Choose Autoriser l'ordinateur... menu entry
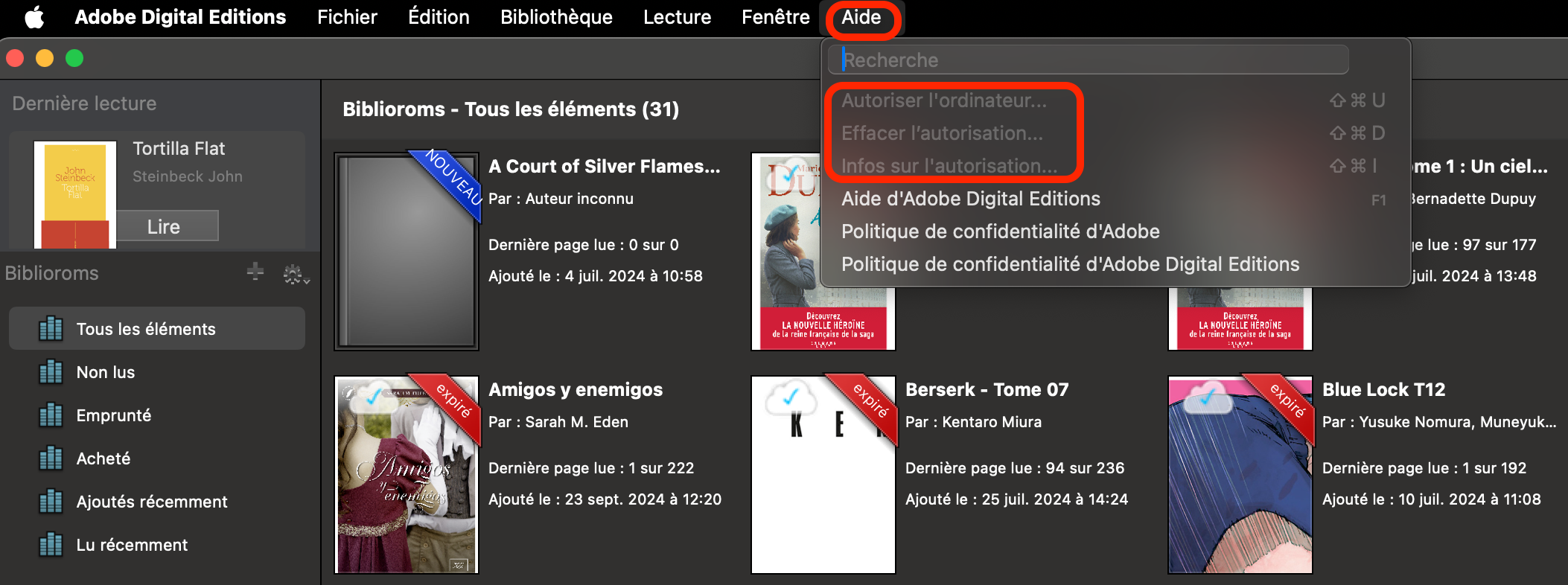 1115,100
